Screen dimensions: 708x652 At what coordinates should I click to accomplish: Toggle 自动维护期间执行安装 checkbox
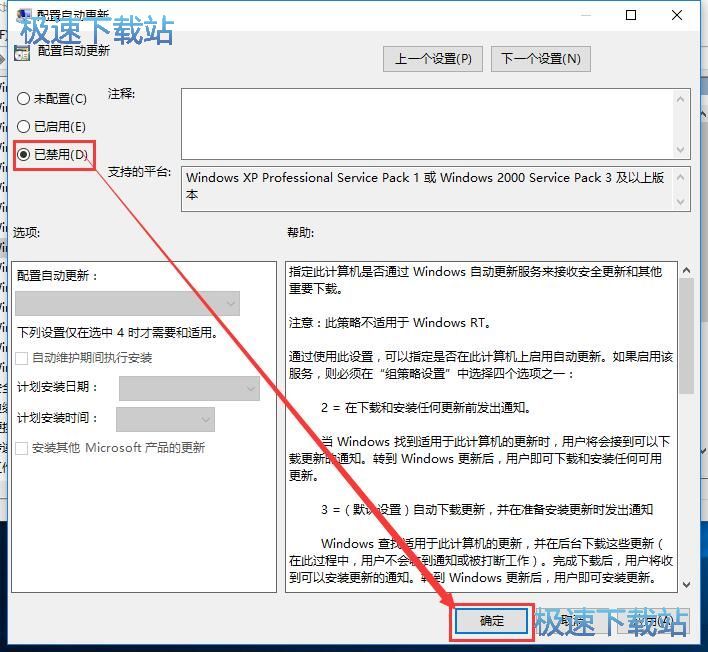click(22, 358)
